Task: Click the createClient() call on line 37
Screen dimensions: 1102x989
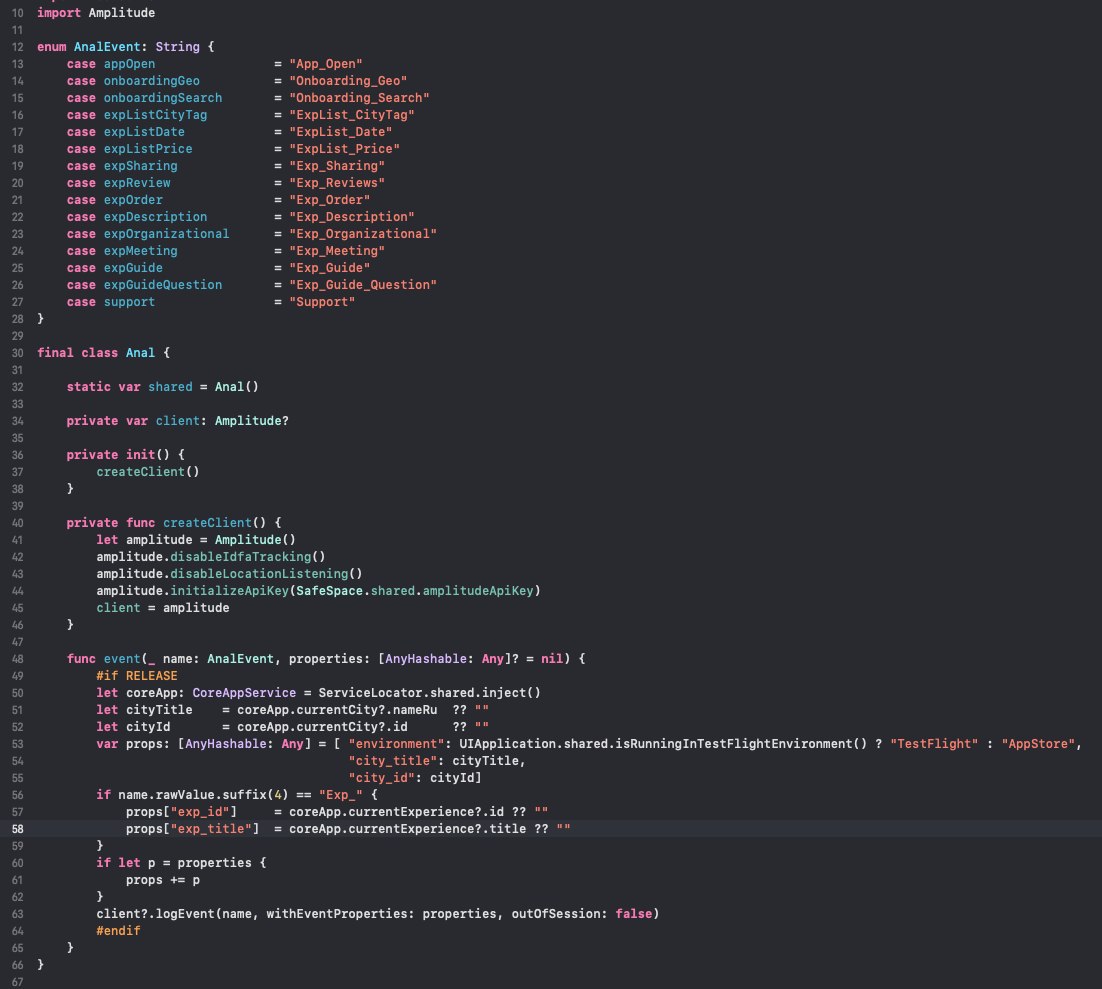Action: point(148,472)
